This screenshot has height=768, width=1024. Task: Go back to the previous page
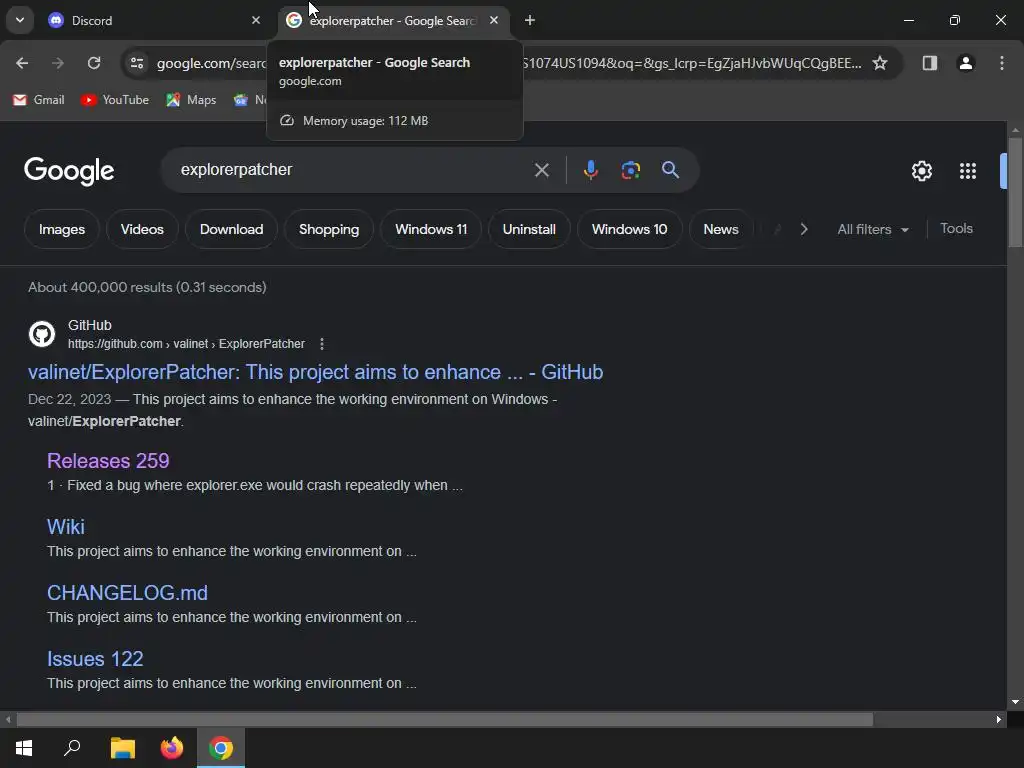[x=22, y=63]
